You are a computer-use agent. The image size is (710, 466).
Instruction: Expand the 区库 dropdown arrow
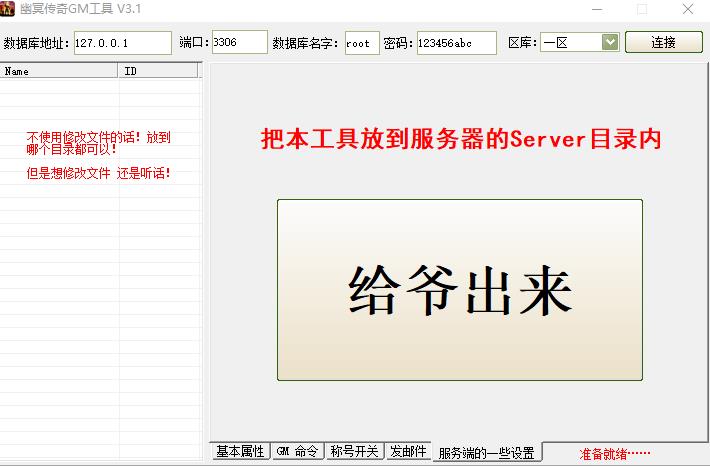[x=610, y=42]
